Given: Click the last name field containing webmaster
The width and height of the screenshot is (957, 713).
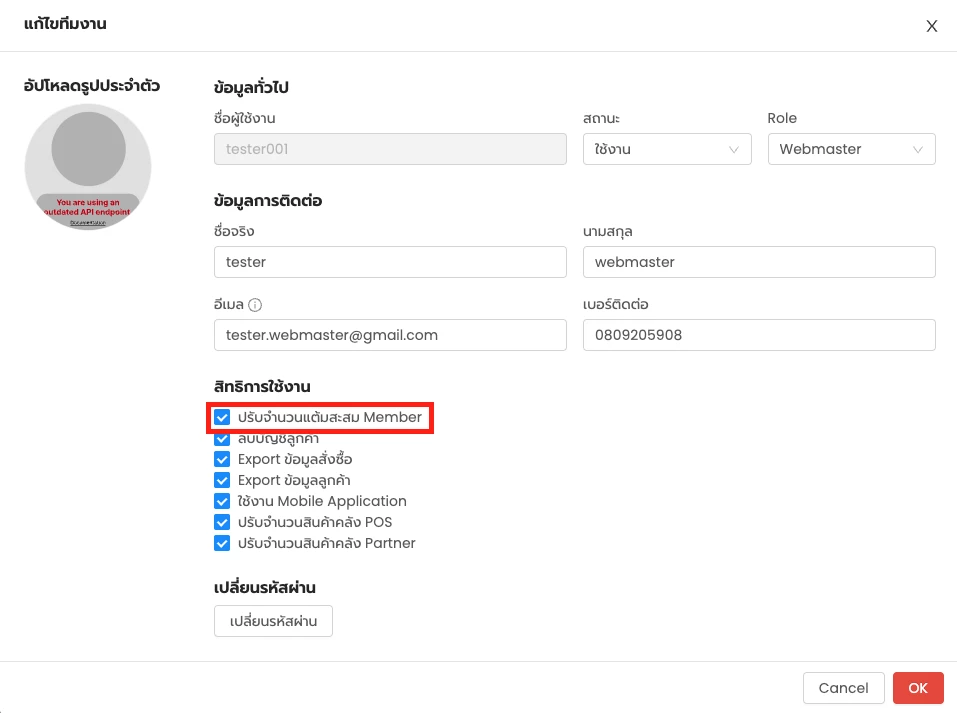Looking at the screenshot, I should pyautogui.click(x=758, y=262).
